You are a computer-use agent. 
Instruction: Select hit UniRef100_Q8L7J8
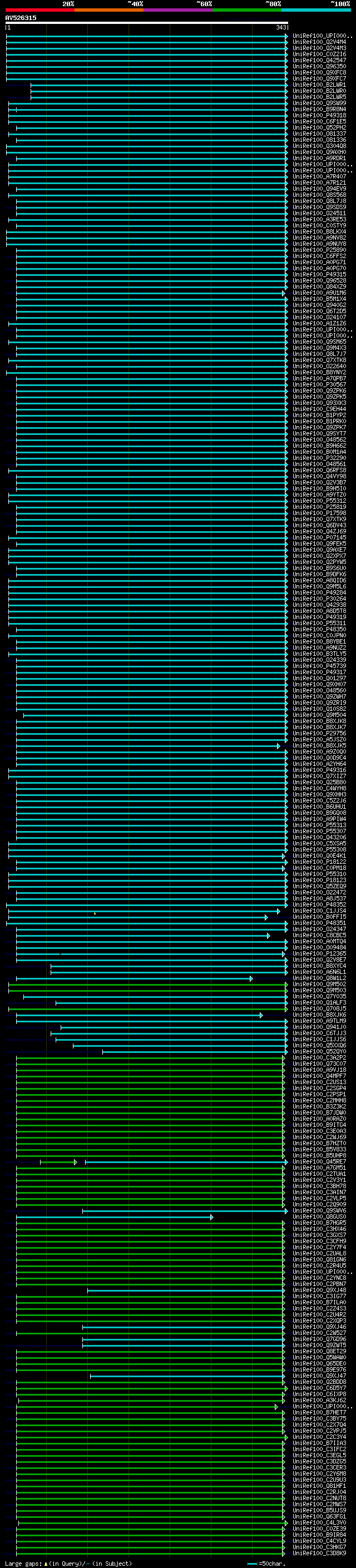coord(319,201)
